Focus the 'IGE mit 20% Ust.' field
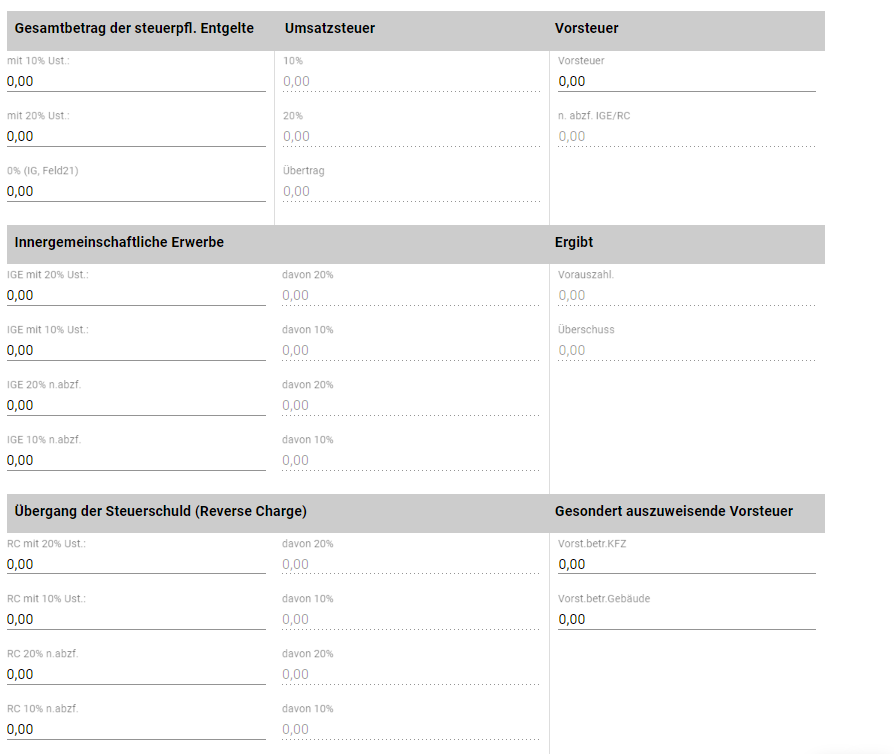Screen dimensions: 894x754 tap(136, 295)
